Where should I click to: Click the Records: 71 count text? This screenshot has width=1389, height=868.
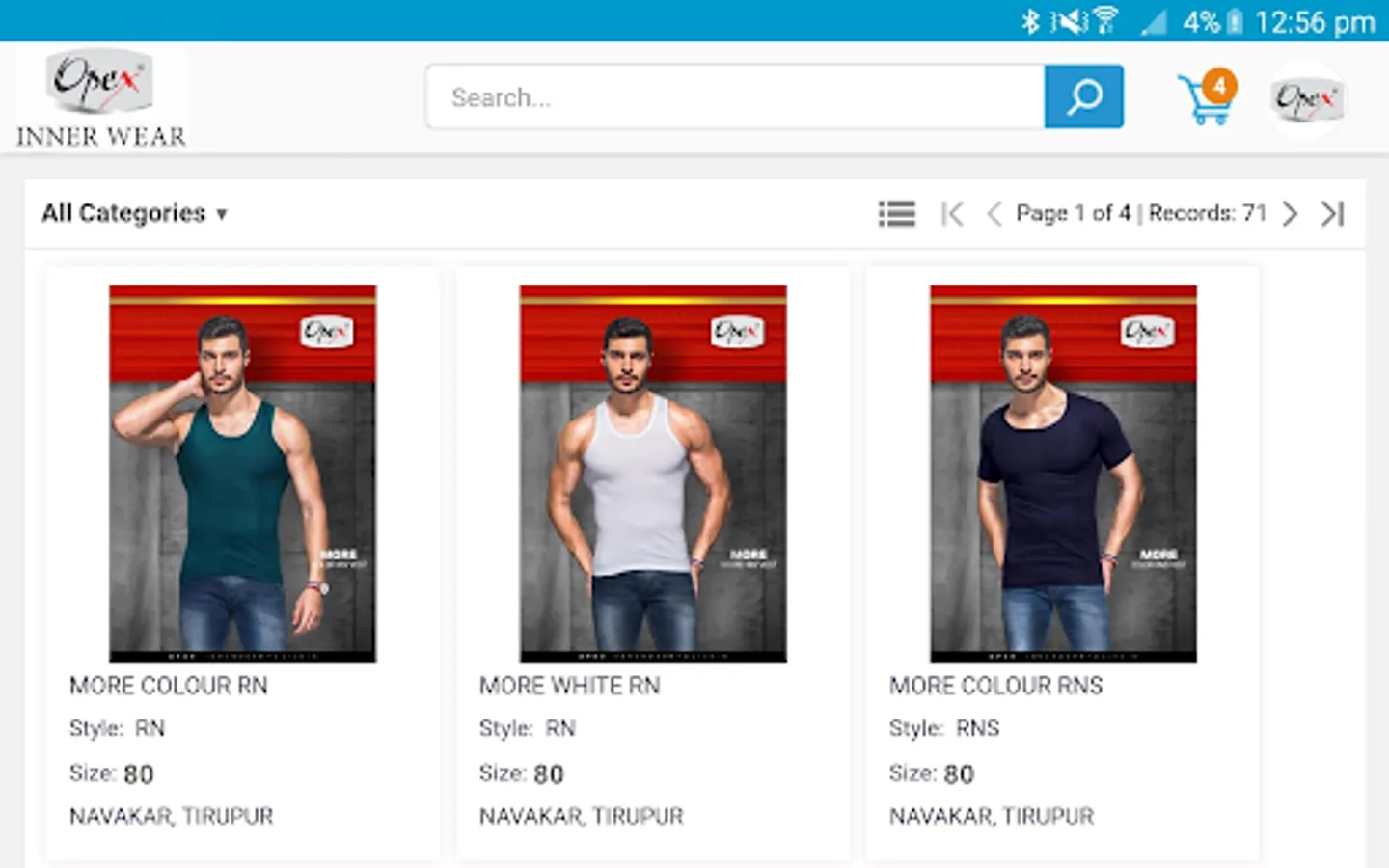[x=1207, y=213]
